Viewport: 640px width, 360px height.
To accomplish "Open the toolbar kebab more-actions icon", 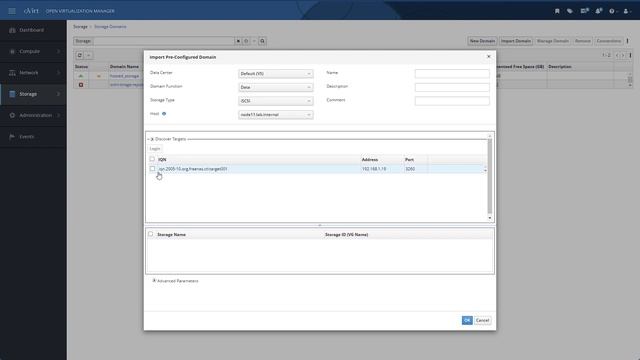I will (628, 41).
